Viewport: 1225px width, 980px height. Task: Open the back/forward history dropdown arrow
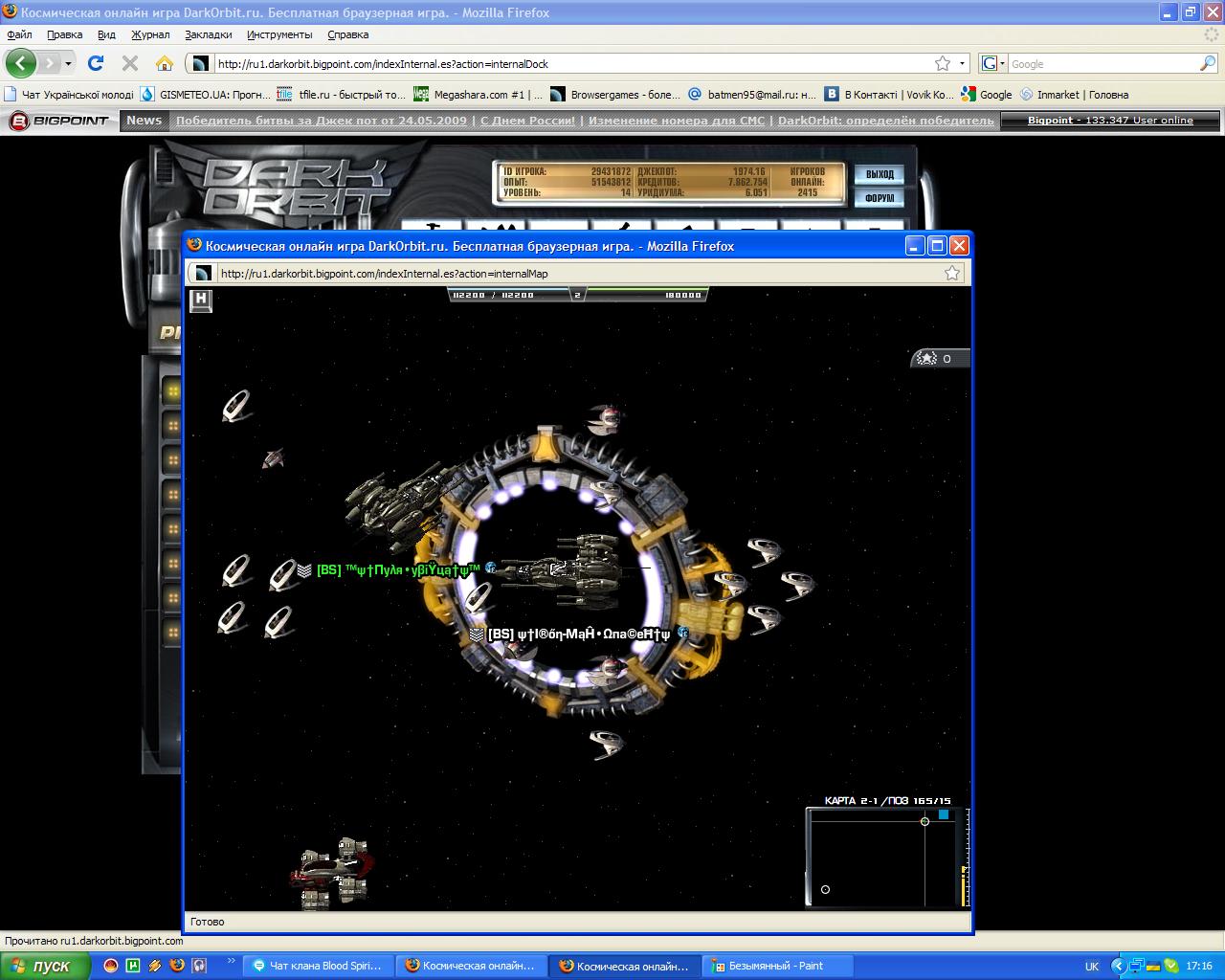pyautogui.click(x=68, y=64)
